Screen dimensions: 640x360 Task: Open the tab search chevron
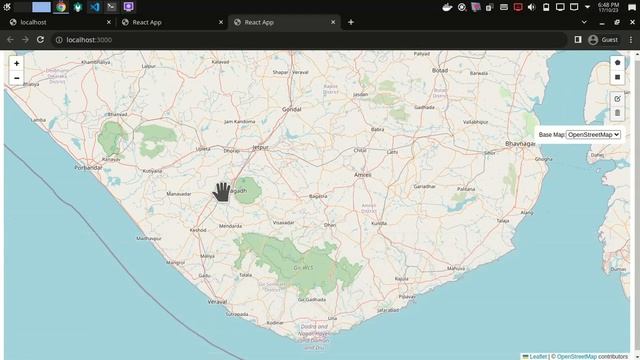pos(584,22)
